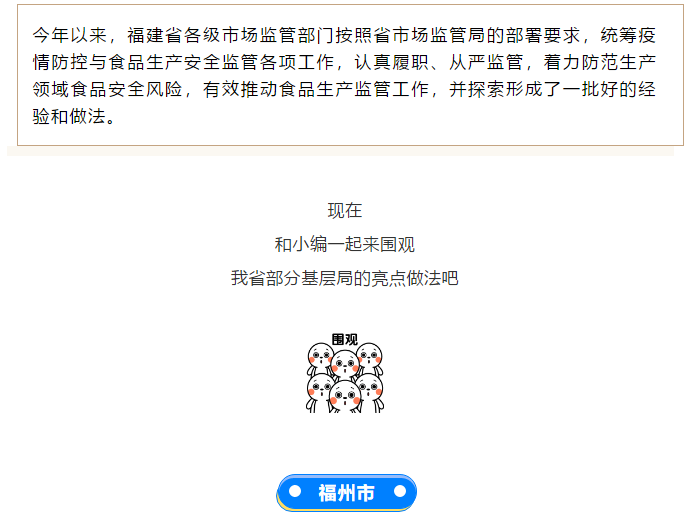
Task: Click the bottom-left cartoon face in sticker
Action: 320,387
